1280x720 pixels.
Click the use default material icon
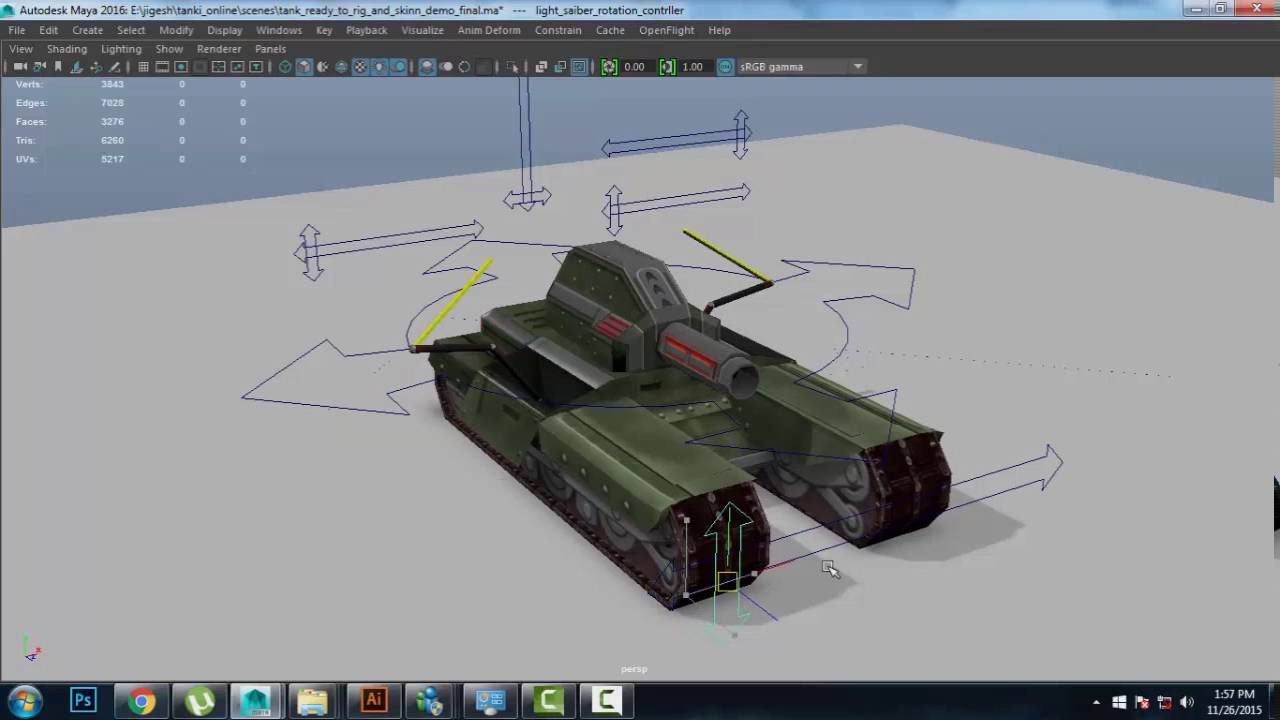pyautogui.click(x=323, y=67)
